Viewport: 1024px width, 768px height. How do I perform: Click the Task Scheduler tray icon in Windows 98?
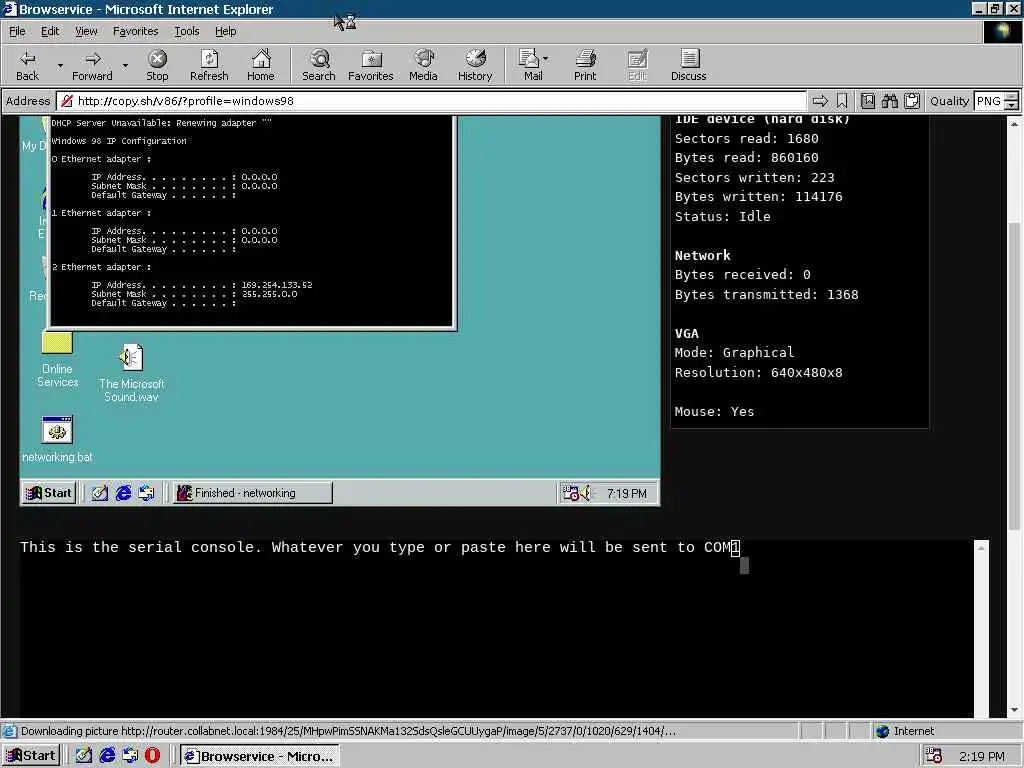click(569, 493)
